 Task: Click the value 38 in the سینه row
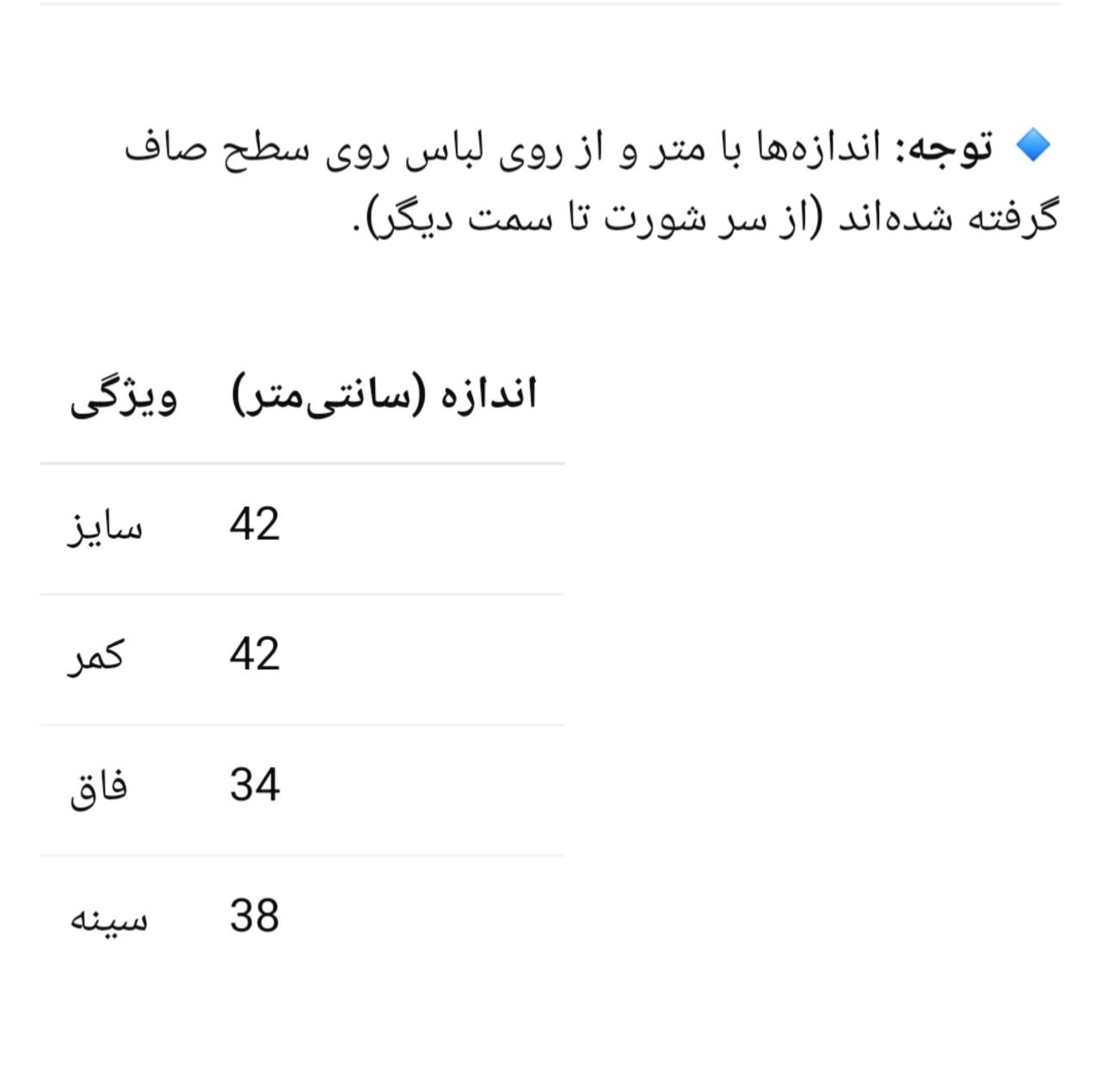coord(255,917)
